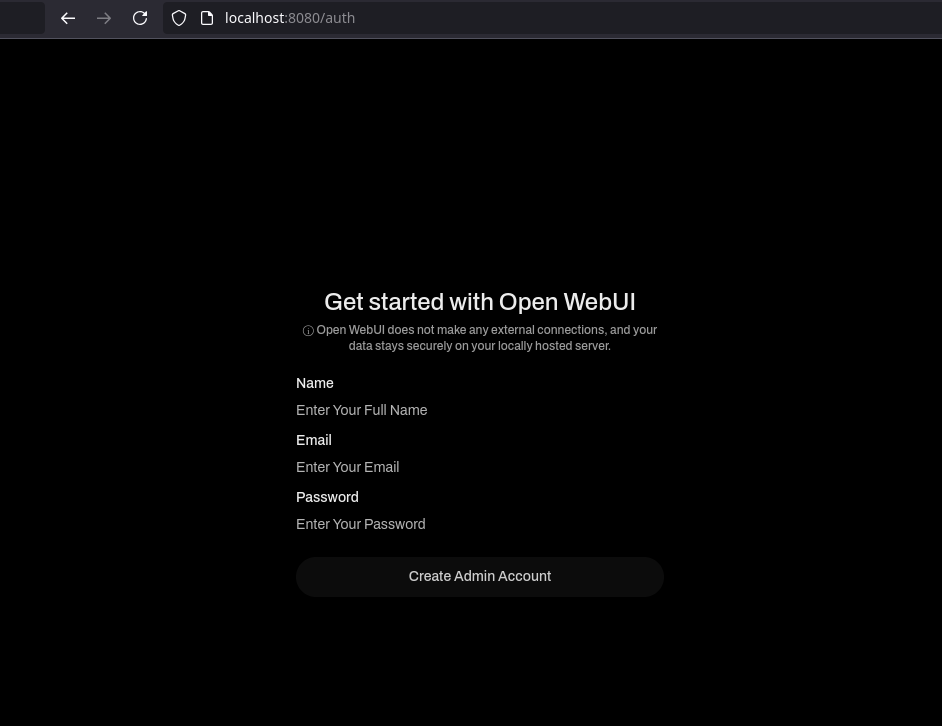Image resolution: width=942 pixels, height=726 pixels.
Task: Click the browser forward arrow
Action: pos(104,18)
